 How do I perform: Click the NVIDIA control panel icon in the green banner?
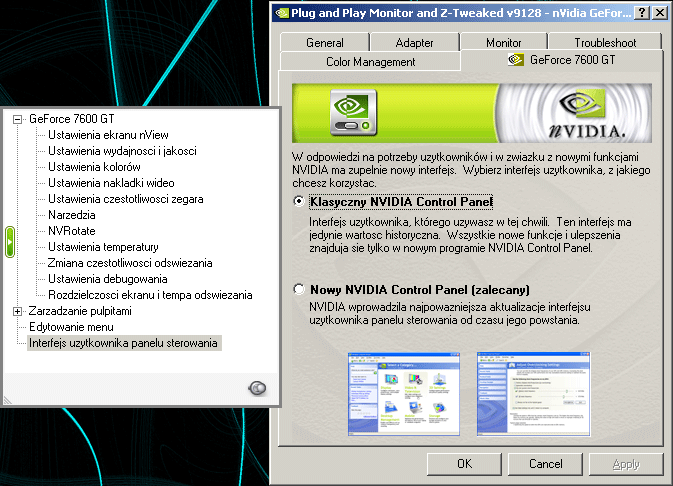353,113
